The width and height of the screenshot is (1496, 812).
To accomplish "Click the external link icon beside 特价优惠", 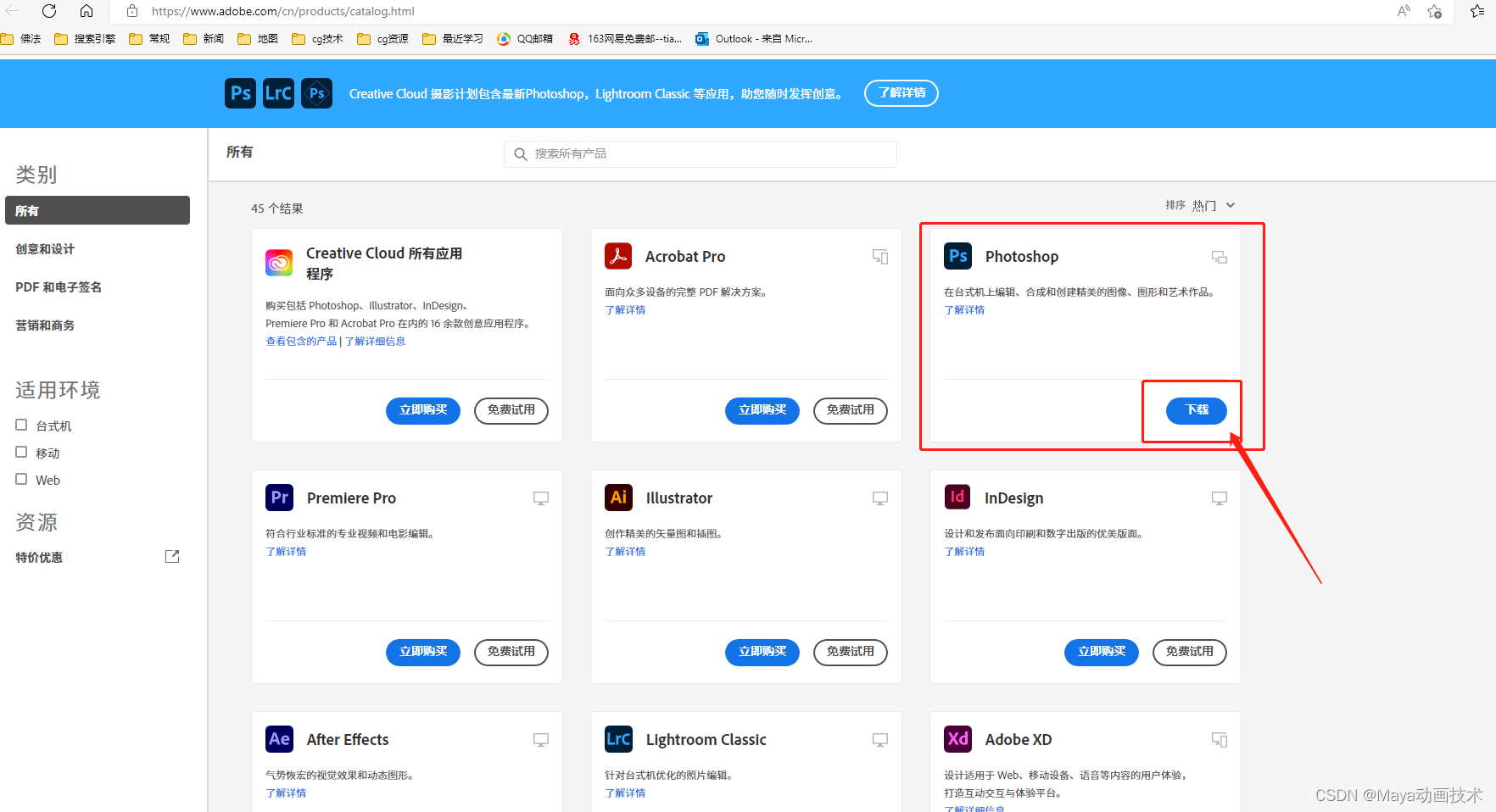I will [x=172, y=557].
